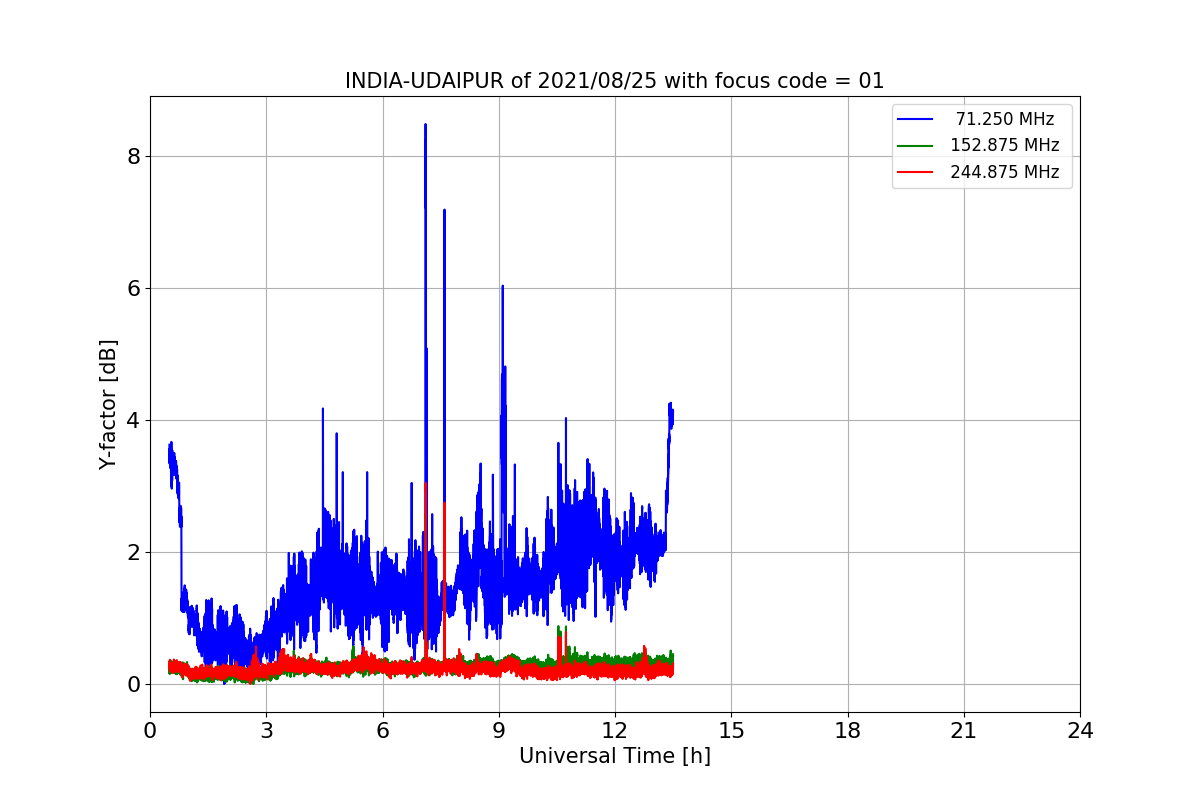Click the plot title INDIA-UDAIPUR of 2021/08/25
The width and height of the screenshot is (1200, 800).
[614, 81]
